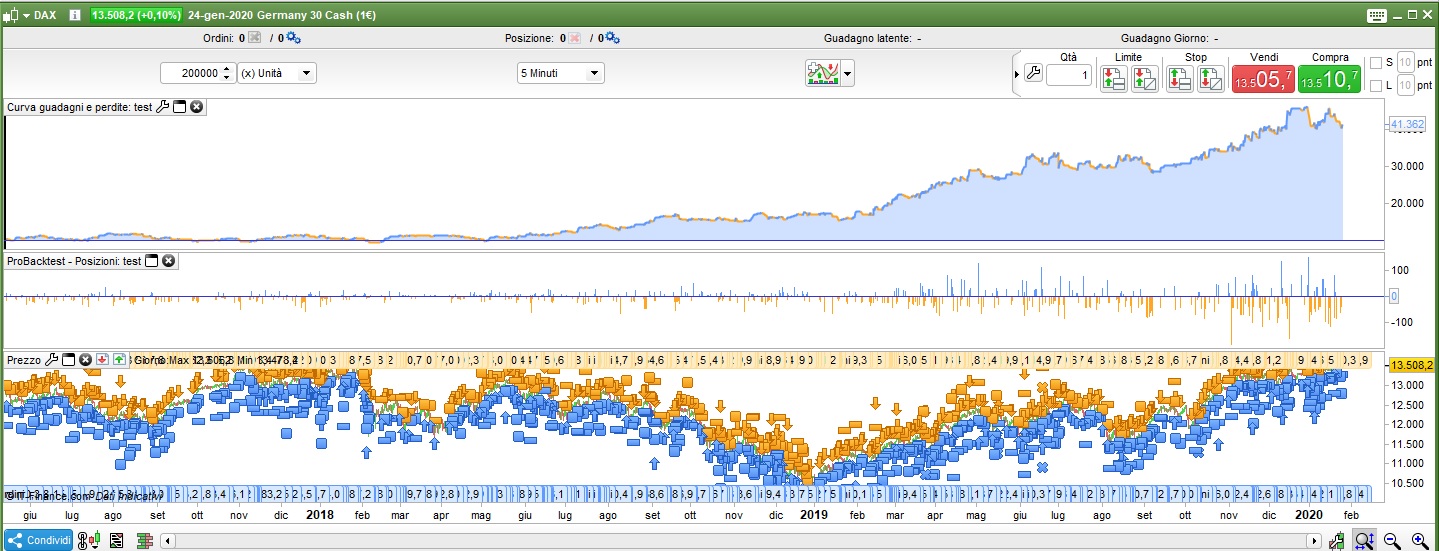This screenshot has height=551, width=1439.
Task: Detach the Curva guadagni e perdite panel
Action: pyautogui.click(x=180, y=107)
